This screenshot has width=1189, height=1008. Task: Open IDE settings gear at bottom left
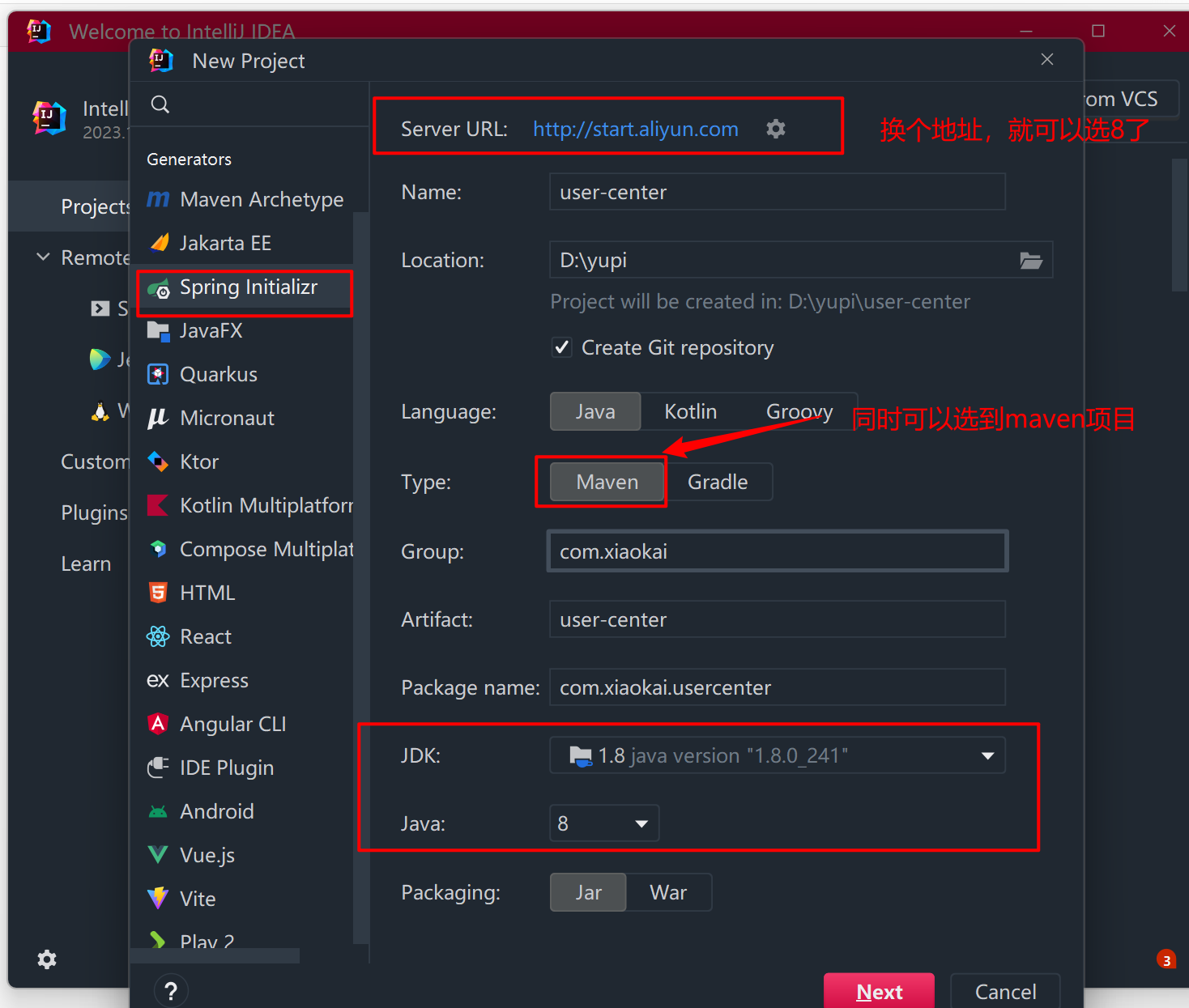coord(47,959)
